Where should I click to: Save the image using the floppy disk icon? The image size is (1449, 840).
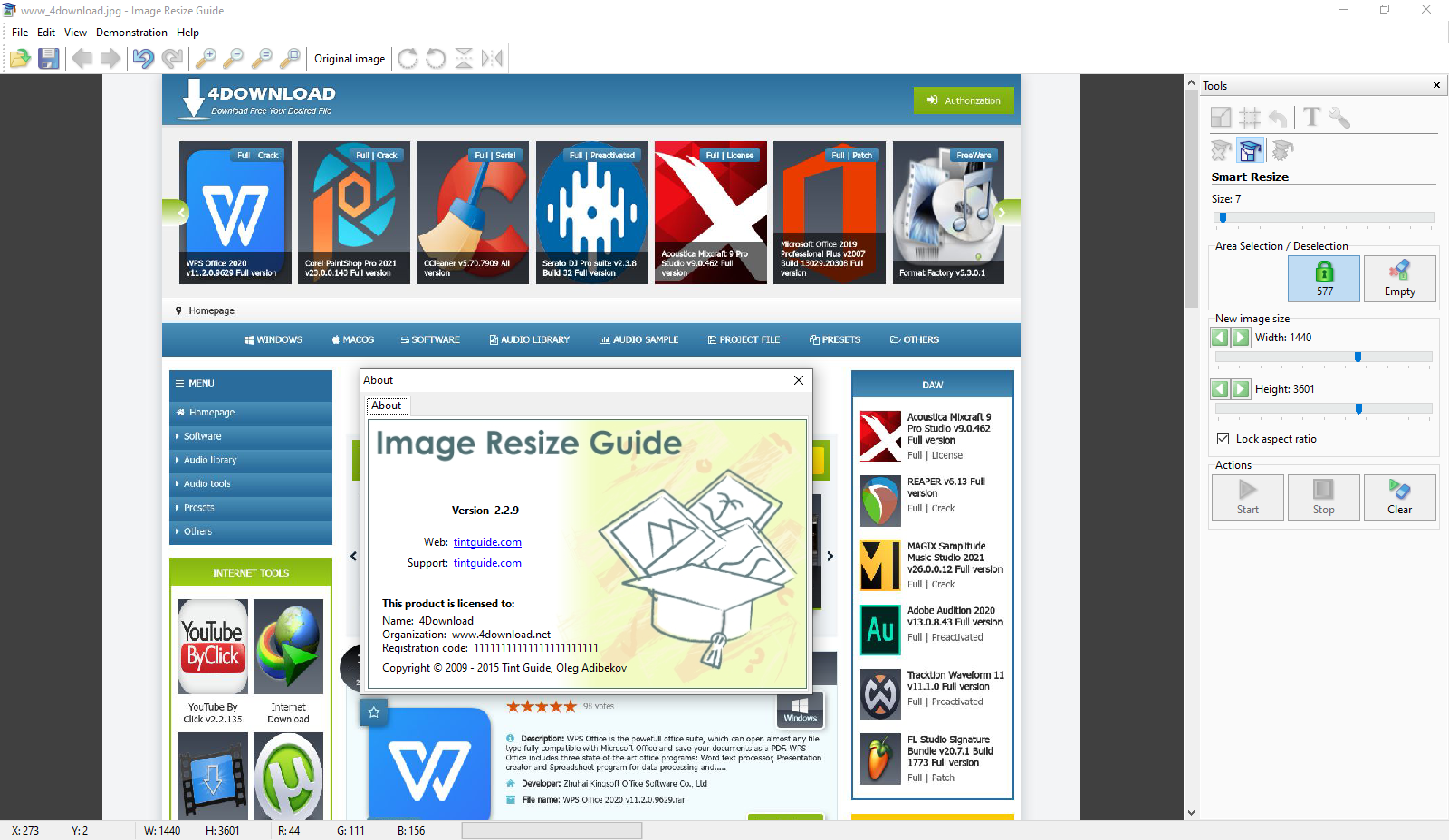tap(49, 59)
